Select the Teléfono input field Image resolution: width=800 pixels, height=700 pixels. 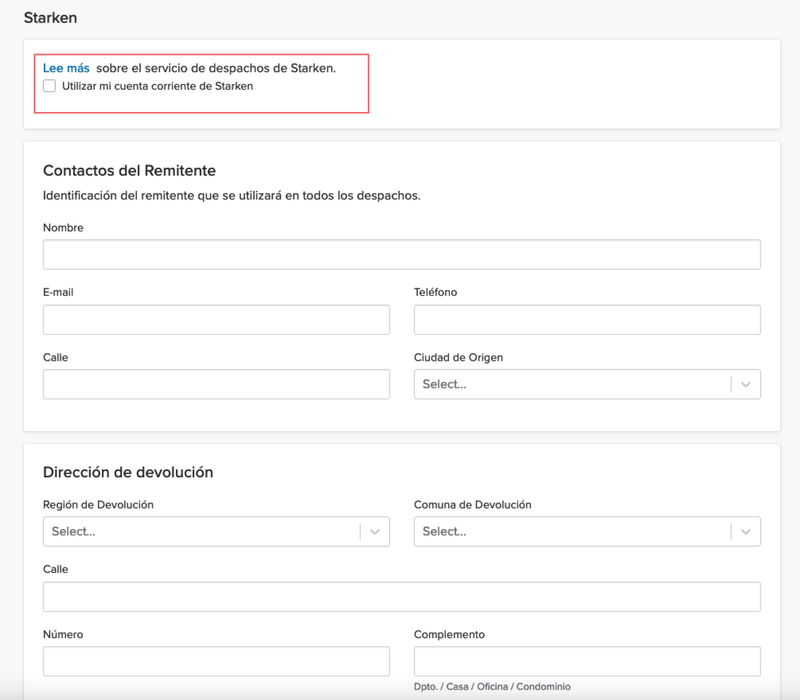coord(587,320)
